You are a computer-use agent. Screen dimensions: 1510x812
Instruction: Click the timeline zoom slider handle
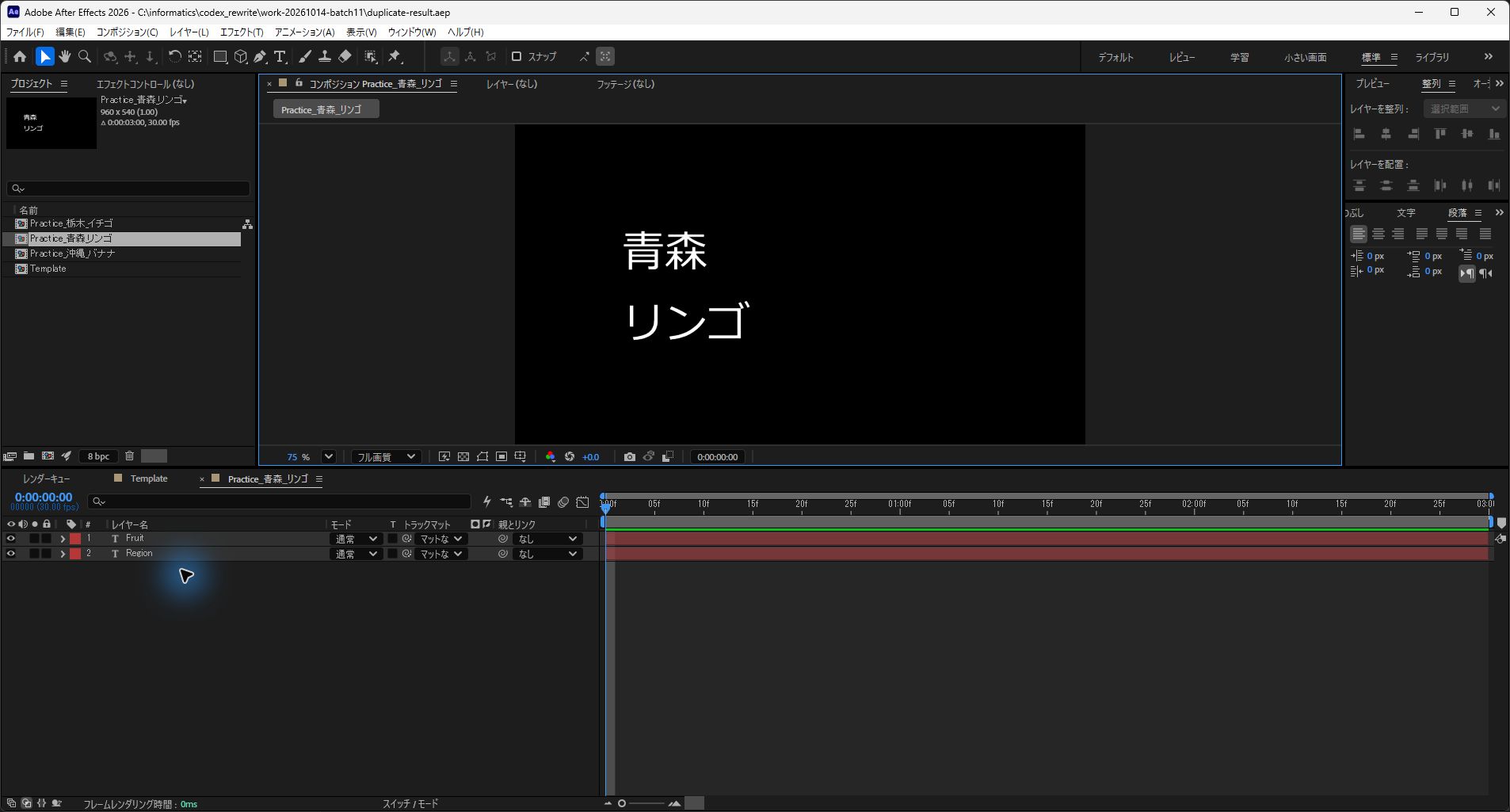point(622,803)
